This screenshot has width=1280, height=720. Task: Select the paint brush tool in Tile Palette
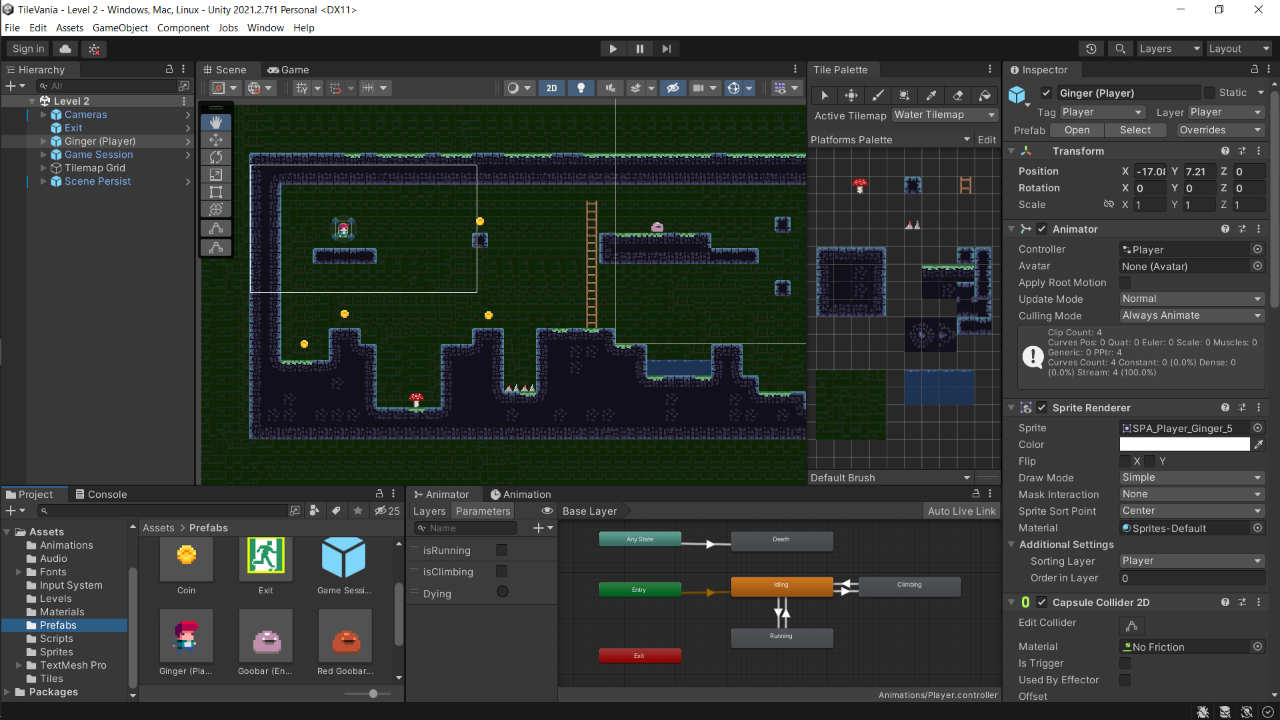(878, 95)
